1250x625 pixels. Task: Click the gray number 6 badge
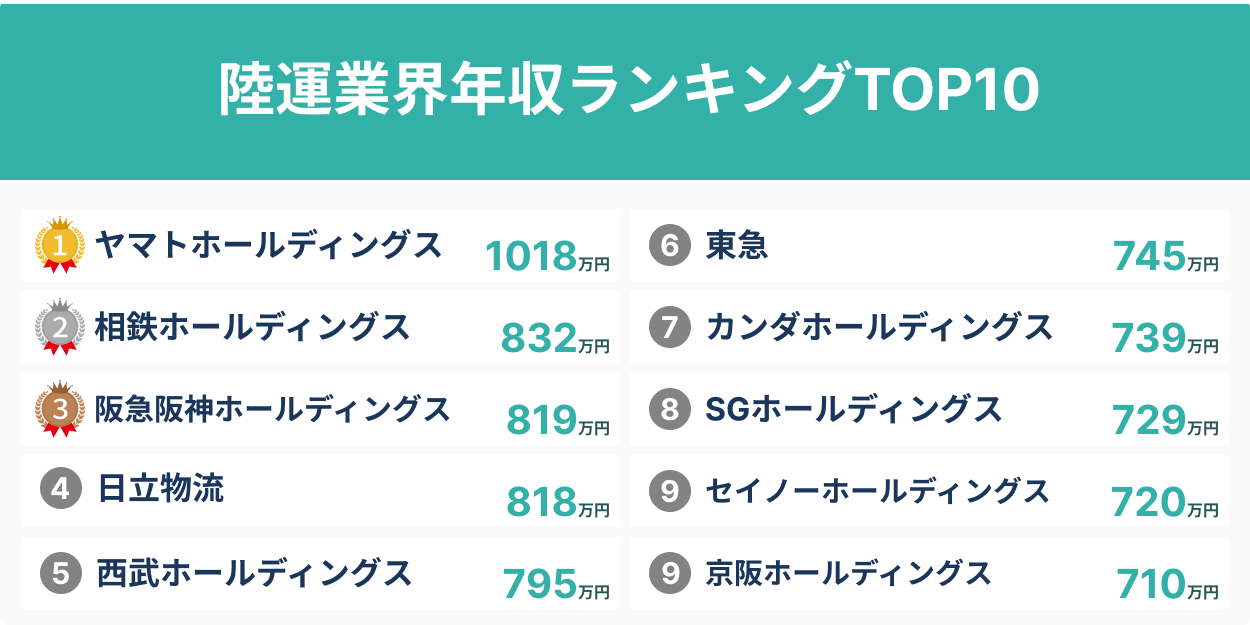click(x=669, y=246)
